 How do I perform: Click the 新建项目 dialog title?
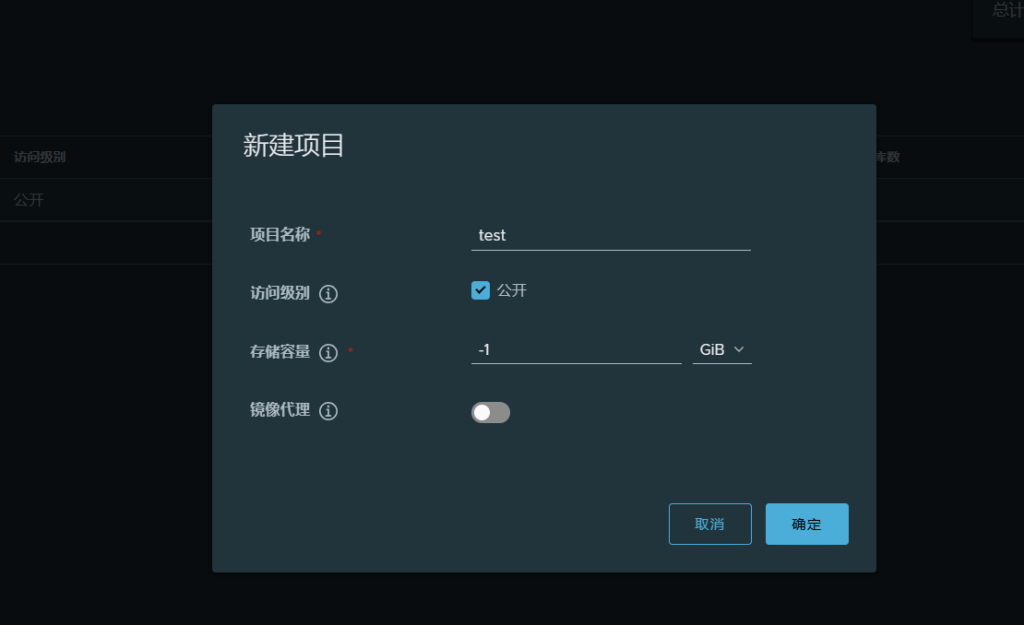click(294, 145)
